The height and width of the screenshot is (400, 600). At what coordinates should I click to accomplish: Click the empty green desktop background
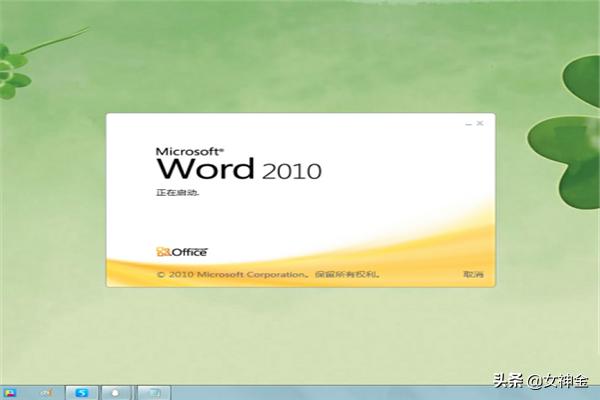(x=300, y=60)
